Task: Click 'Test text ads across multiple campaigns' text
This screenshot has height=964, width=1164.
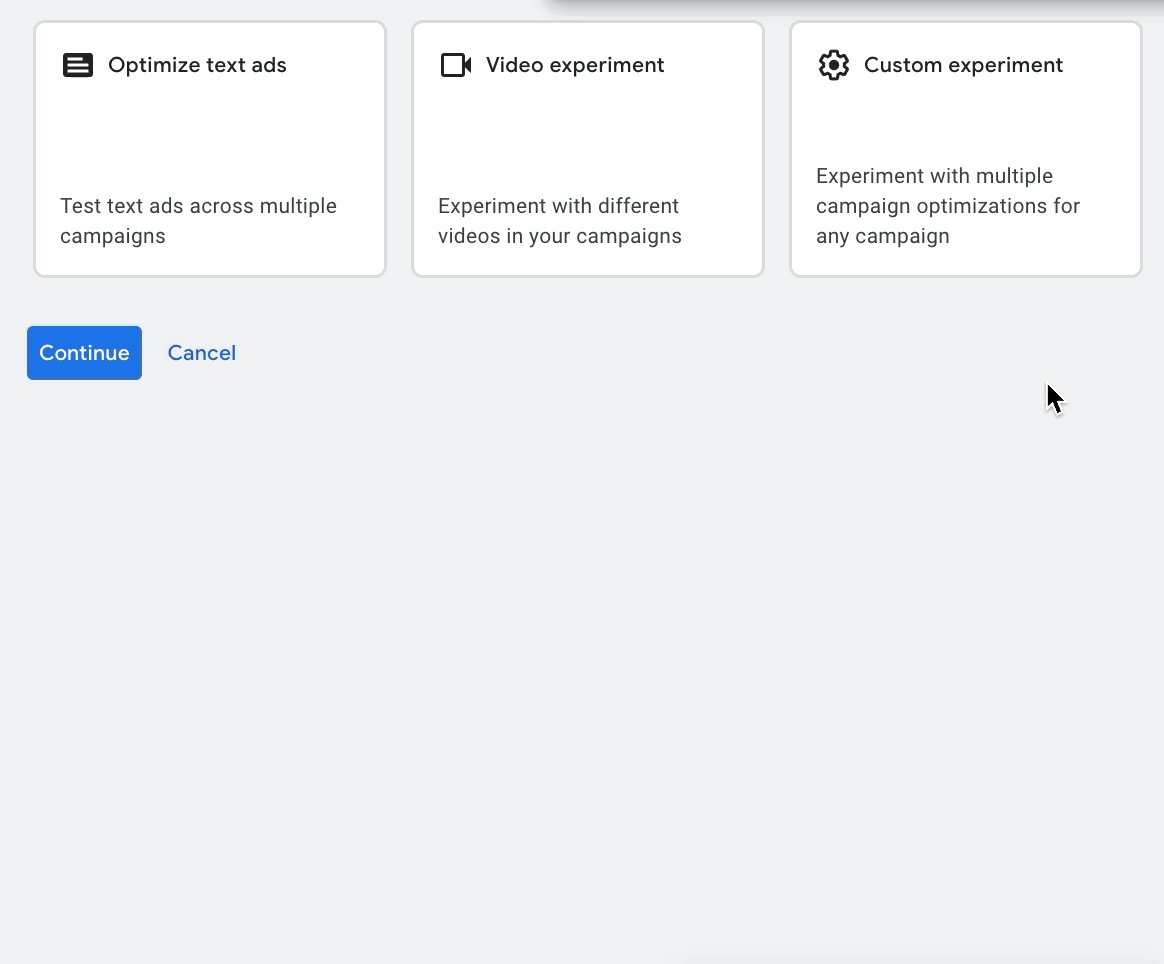Action: tap(198, 220)
